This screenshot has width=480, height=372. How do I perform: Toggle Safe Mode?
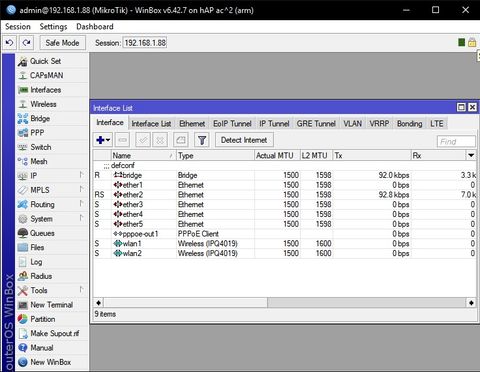coord(62,43)
